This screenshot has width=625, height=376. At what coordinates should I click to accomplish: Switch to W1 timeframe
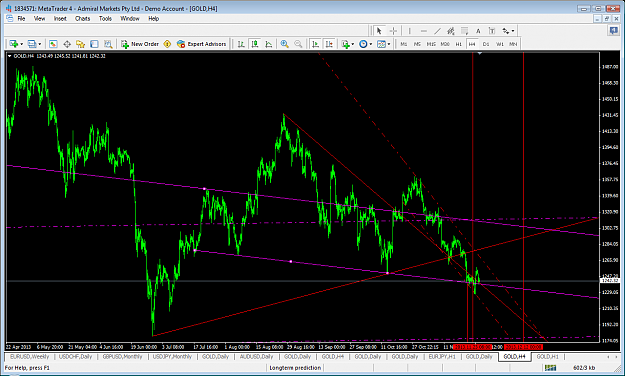pos(500,44)
